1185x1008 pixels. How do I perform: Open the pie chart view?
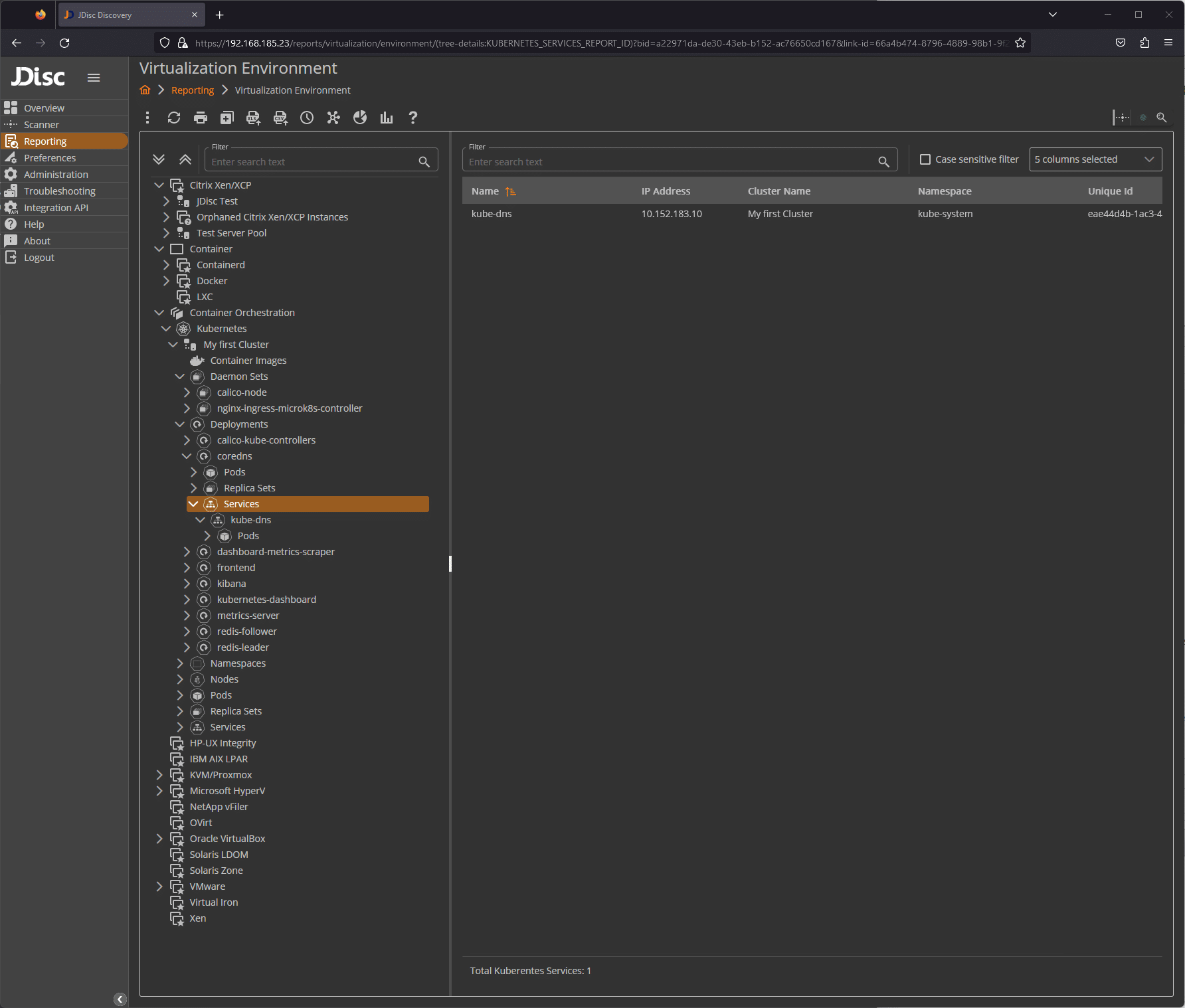pyautogui.click(x=359, y=118)
